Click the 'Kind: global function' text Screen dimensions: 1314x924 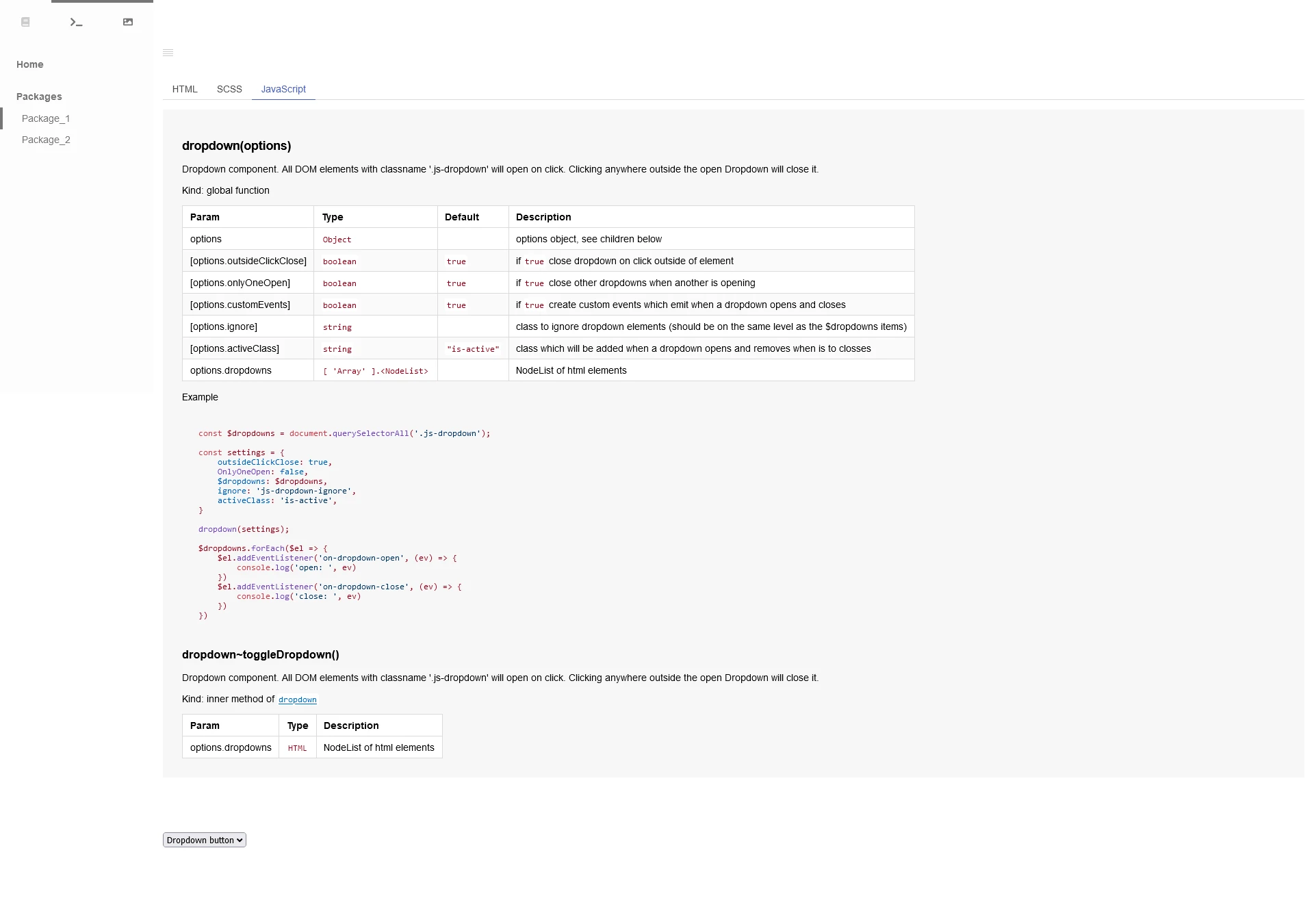226,190
